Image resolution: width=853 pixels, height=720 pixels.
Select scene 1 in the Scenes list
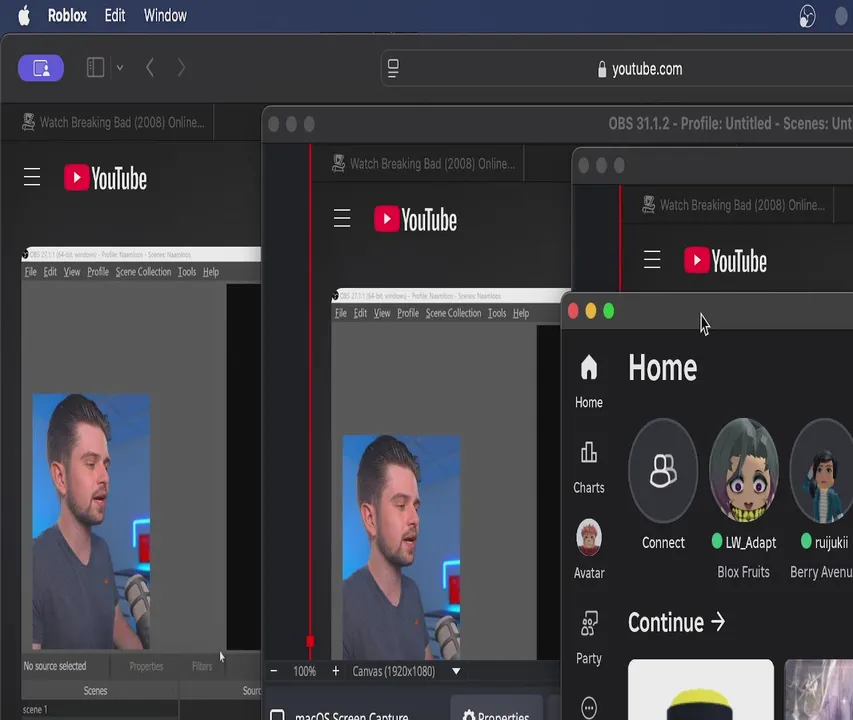tap(35, 710)
